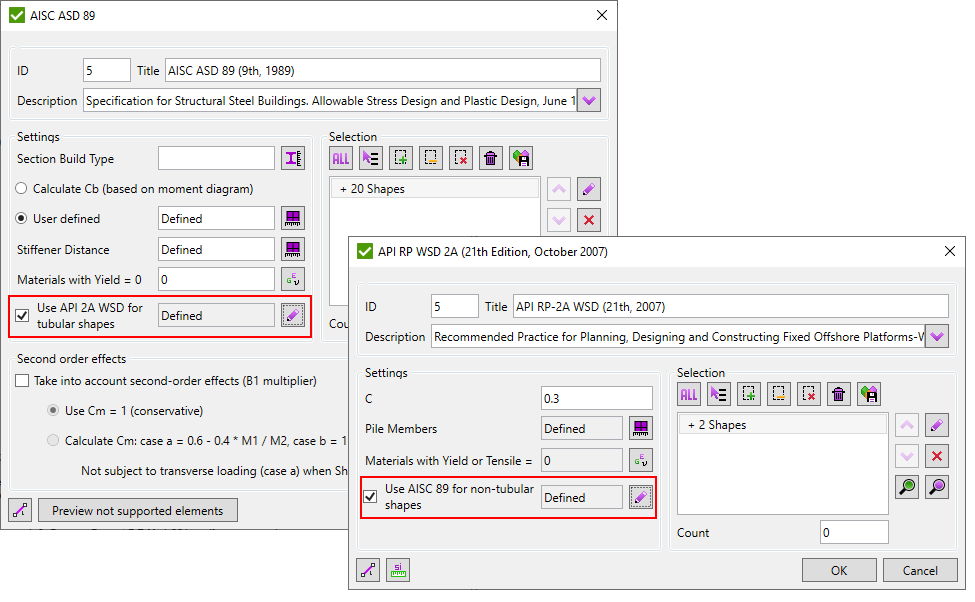This screenshot has height=602, width=975.
Task: Select ALL in AISC ASD 89 Selection toolbar
Action: point(341,158)
